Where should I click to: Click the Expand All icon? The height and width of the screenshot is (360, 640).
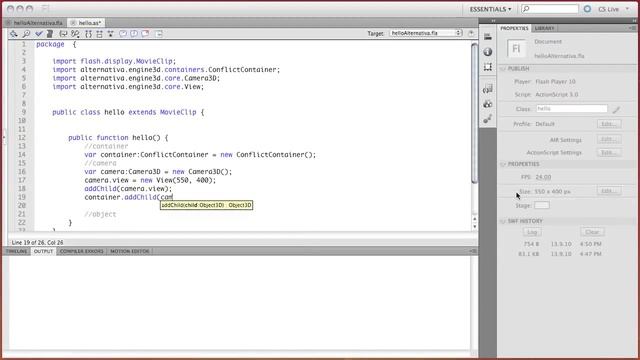(x=111, y=34)
